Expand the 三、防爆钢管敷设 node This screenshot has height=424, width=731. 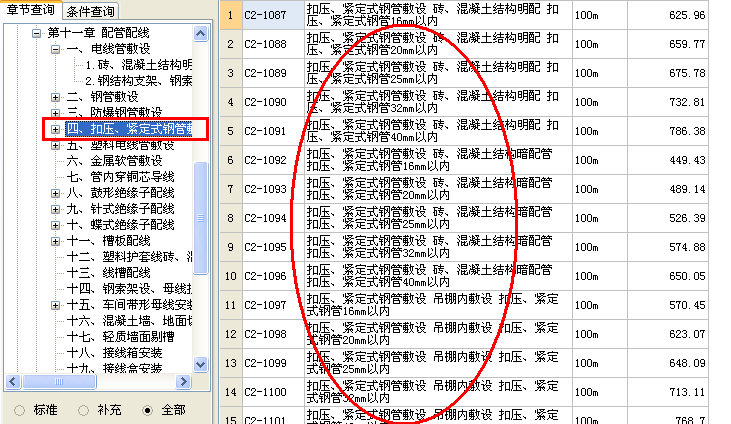(55, 113)
